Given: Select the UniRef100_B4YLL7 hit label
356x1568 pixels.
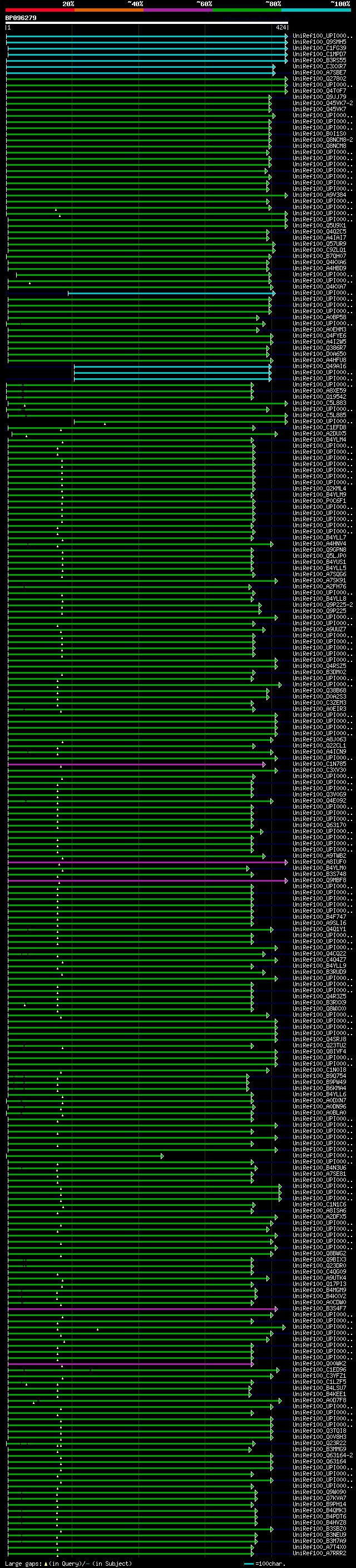Looking at the screenshot, I should click(319, 537).
